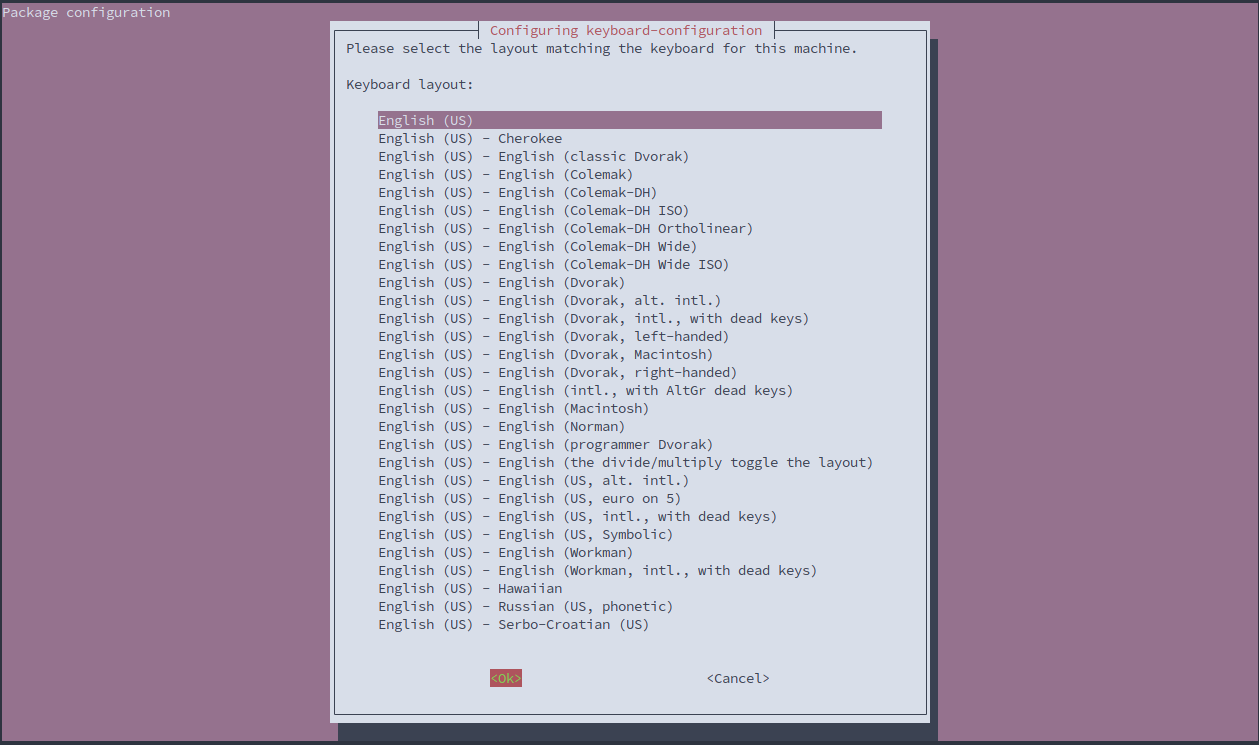
Task: Choose the English (Norman) layout
Action: [x=501, y=426]
